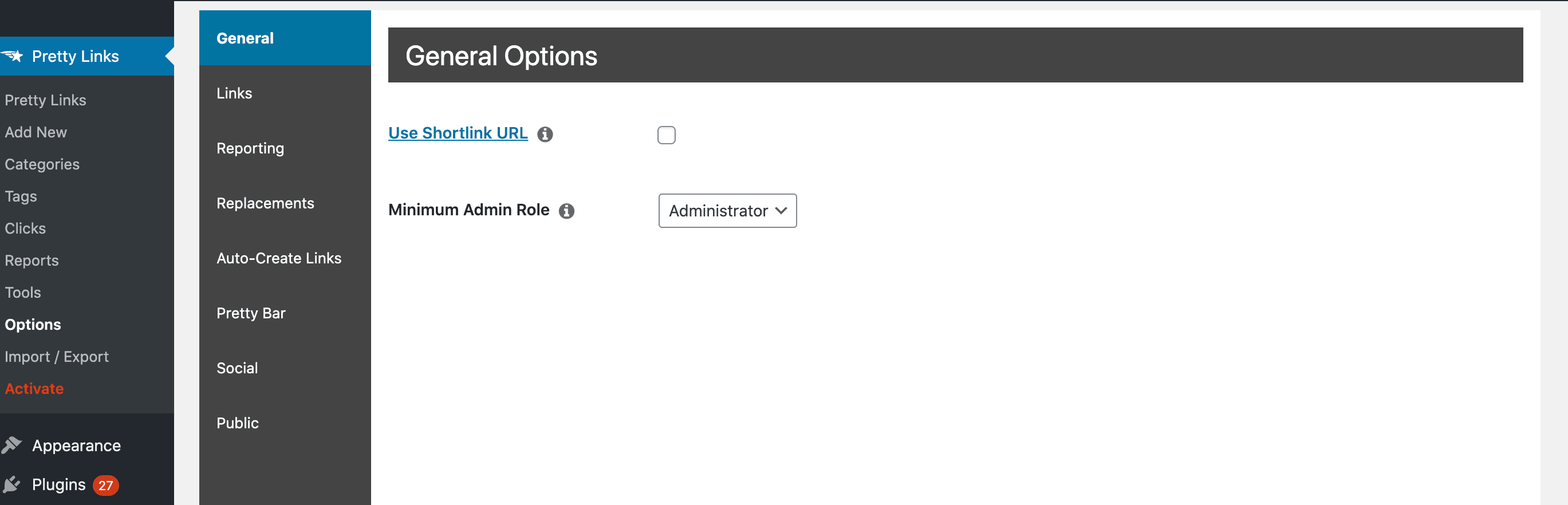Open the Reporting options tab
The image size is (1568, 505).
[285, 148]
